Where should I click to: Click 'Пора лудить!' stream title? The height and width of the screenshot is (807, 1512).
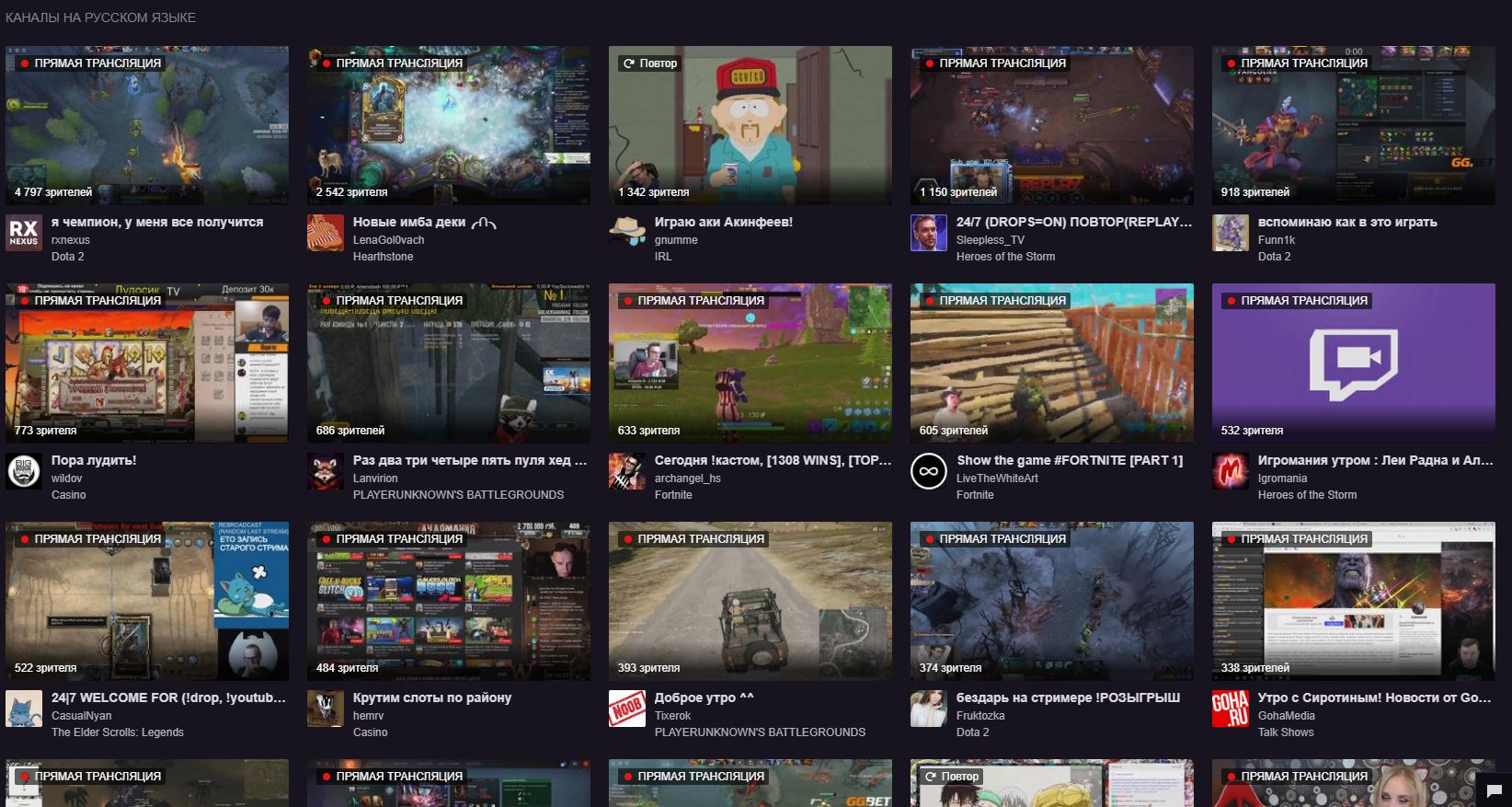94,460
